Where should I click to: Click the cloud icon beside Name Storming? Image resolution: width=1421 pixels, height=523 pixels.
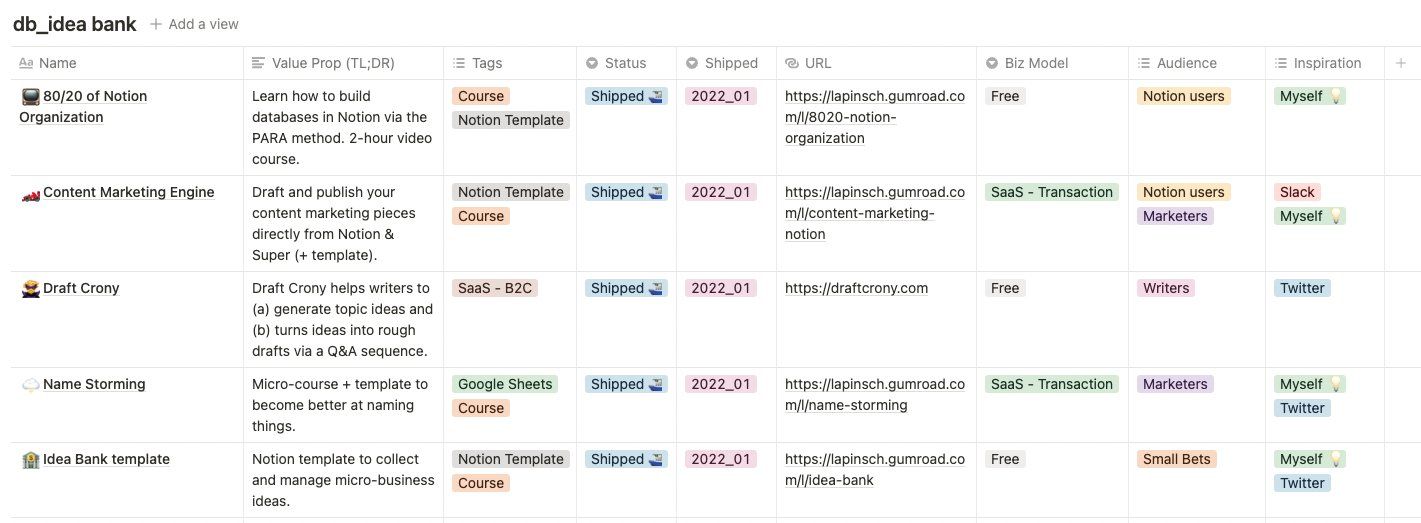(x=30, y=385)
